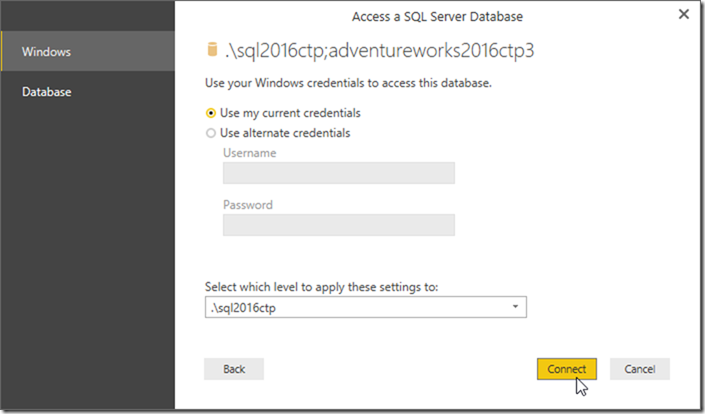Click the .\sql2016ctp;adventureworks2016ctp3 heading
The width and height of the screenshot is (705, 414).
coord(379,50)
